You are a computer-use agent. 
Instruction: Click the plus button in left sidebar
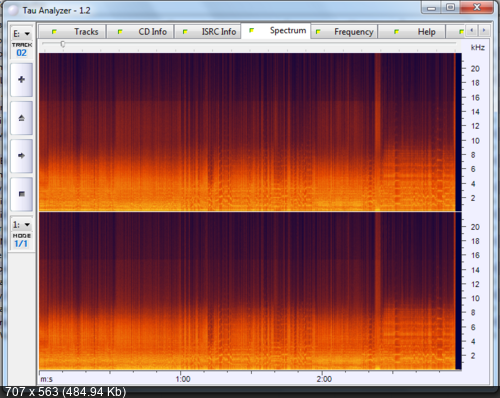pyautogui.click(x=22, y=80)
